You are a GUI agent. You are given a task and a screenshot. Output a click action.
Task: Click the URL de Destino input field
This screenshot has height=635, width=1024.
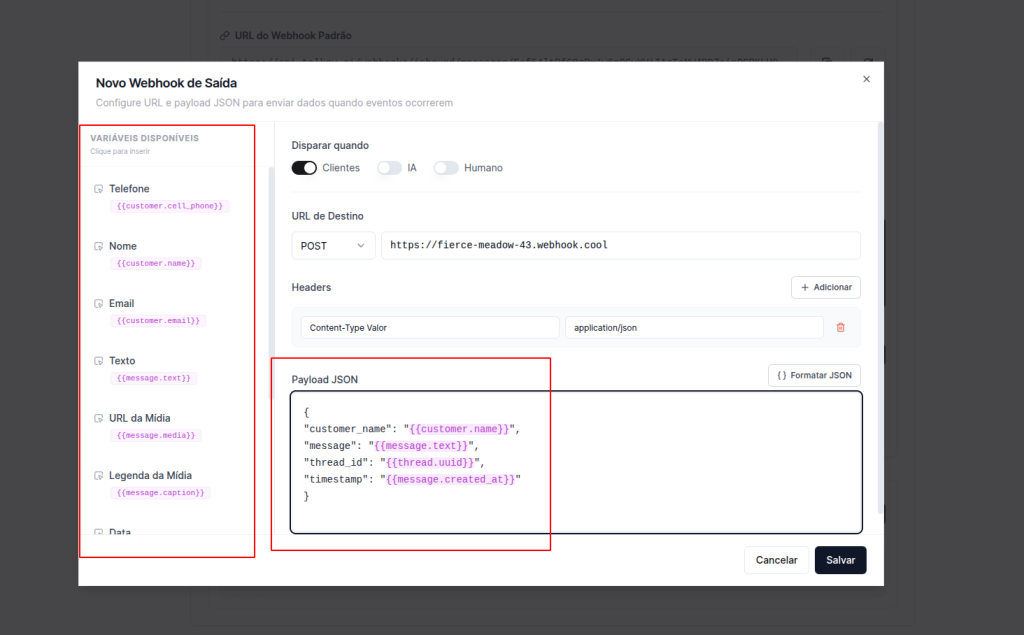pyautogui.click(x=620, y=246)
